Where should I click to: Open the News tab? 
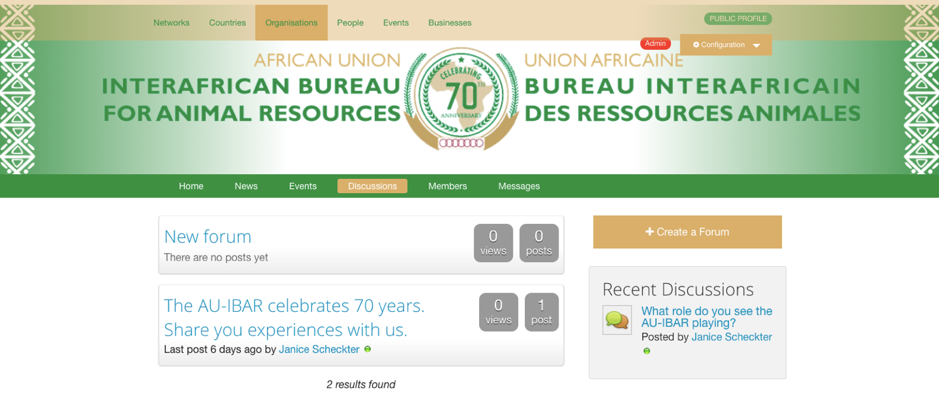[246, 186]
